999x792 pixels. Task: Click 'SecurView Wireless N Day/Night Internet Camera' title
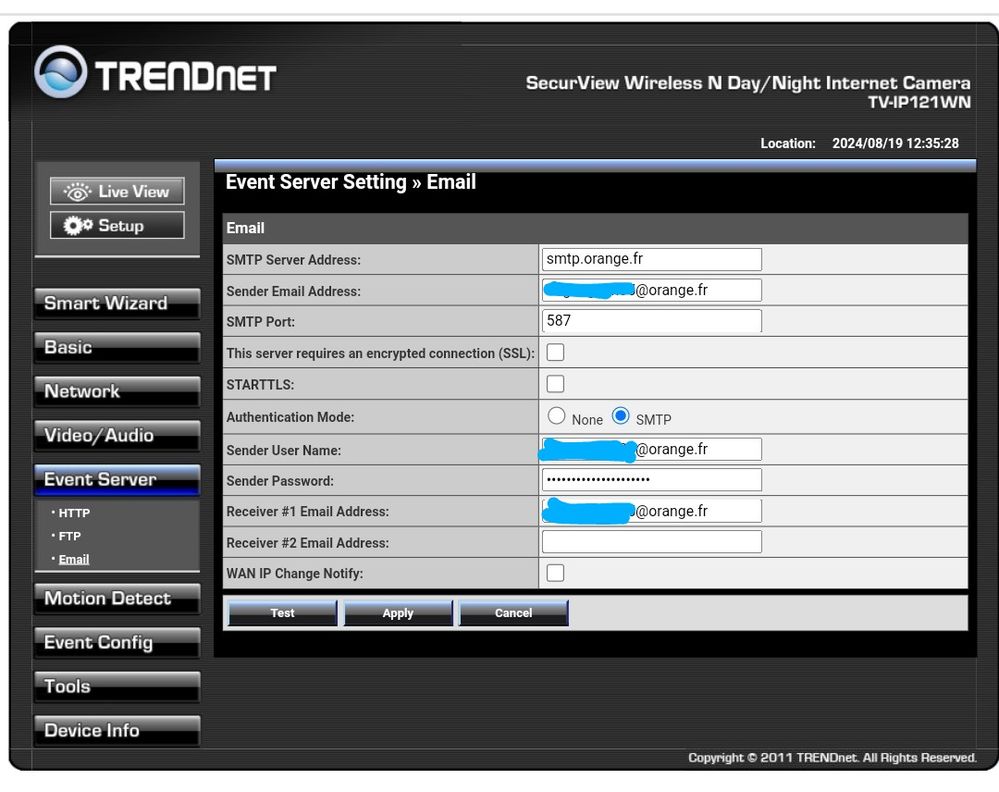click(x=748, y=83)
